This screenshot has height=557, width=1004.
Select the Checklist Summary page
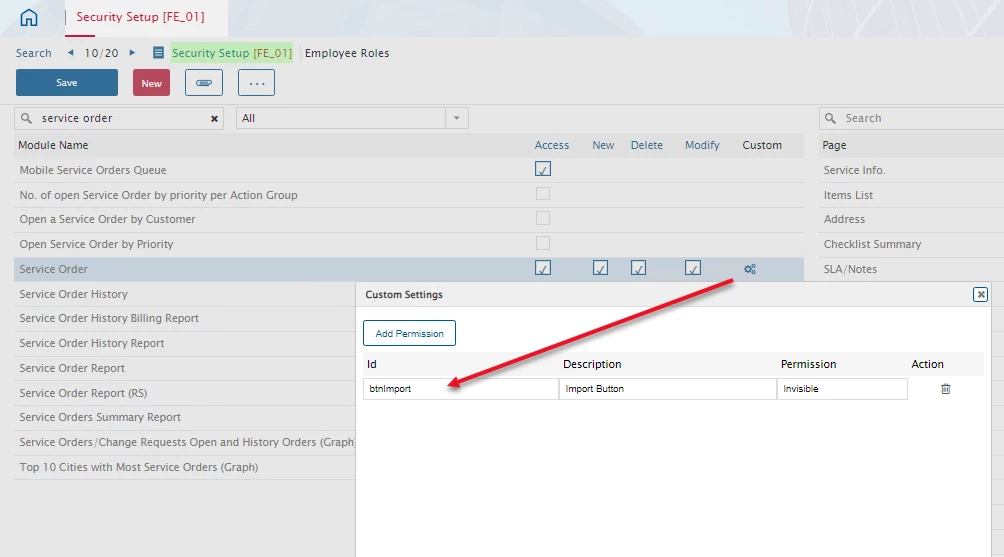click(x=872, y=244)
